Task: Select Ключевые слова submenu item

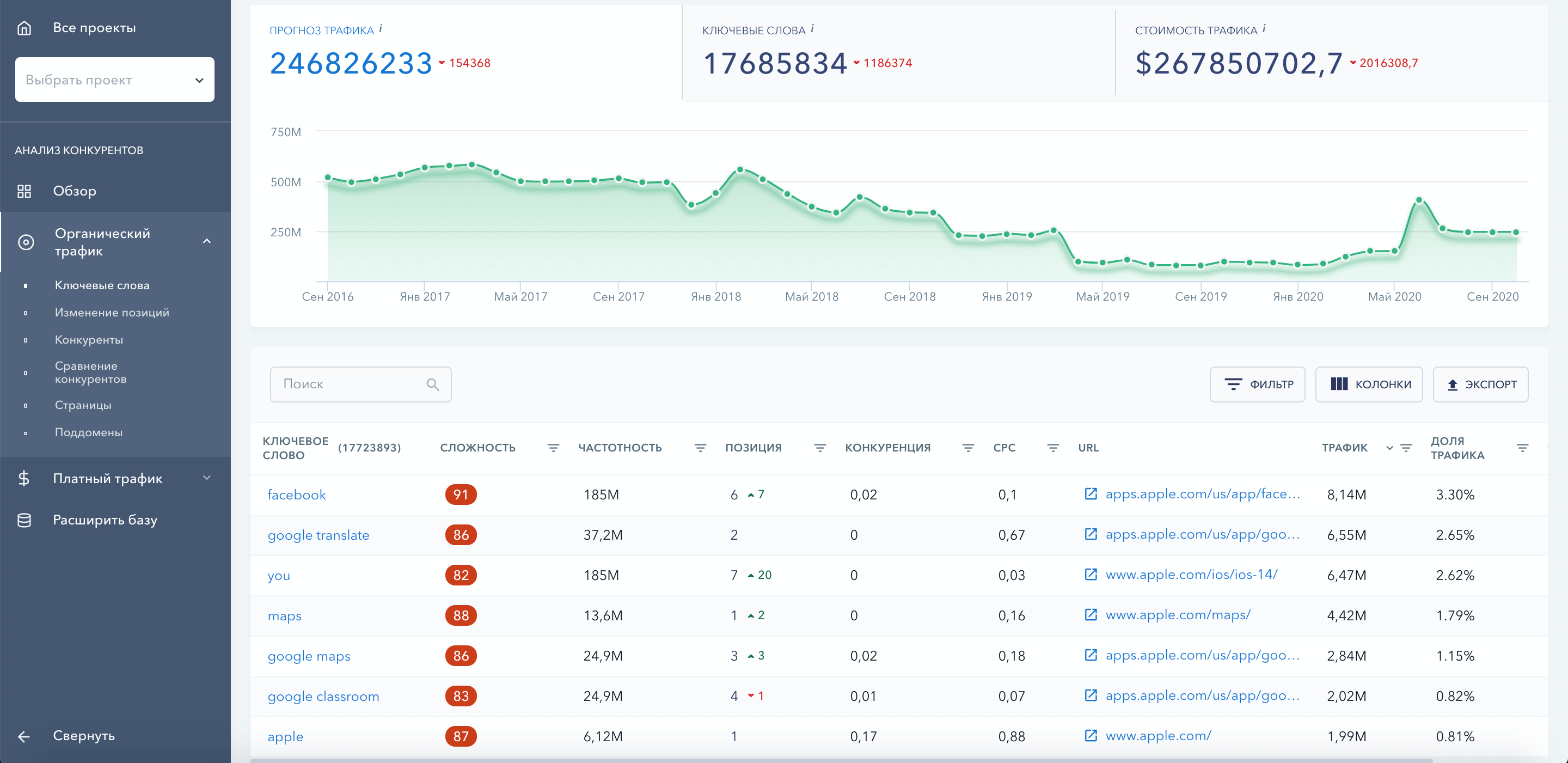Action: (102, 285)
